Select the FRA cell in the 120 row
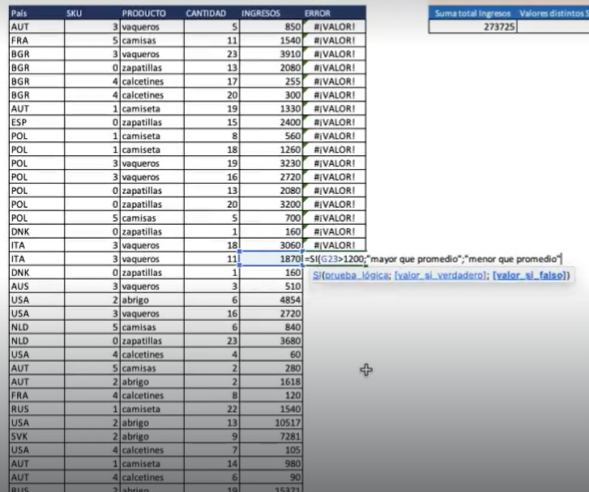 coord(37,395)
